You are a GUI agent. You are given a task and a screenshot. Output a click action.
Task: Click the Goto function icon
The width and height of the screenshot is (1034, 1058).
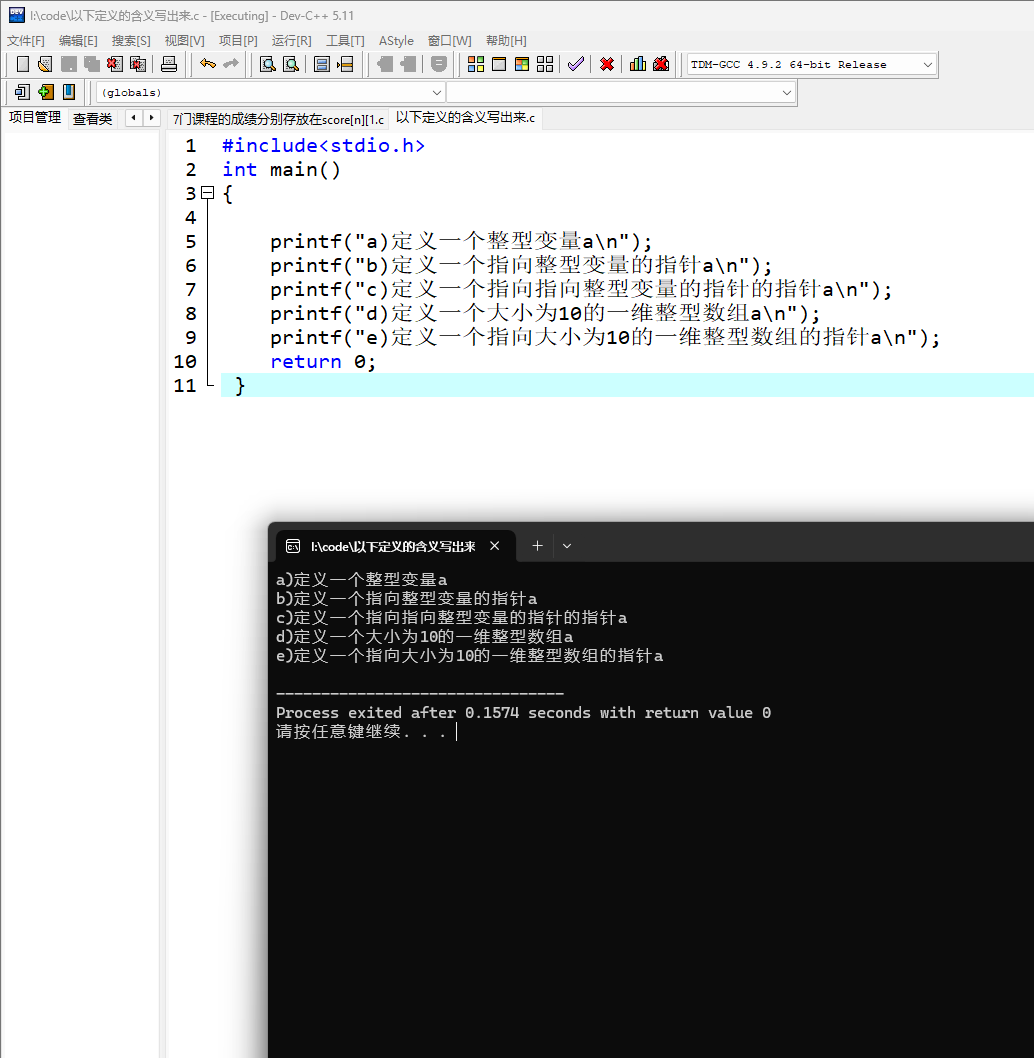click(322, 64)
